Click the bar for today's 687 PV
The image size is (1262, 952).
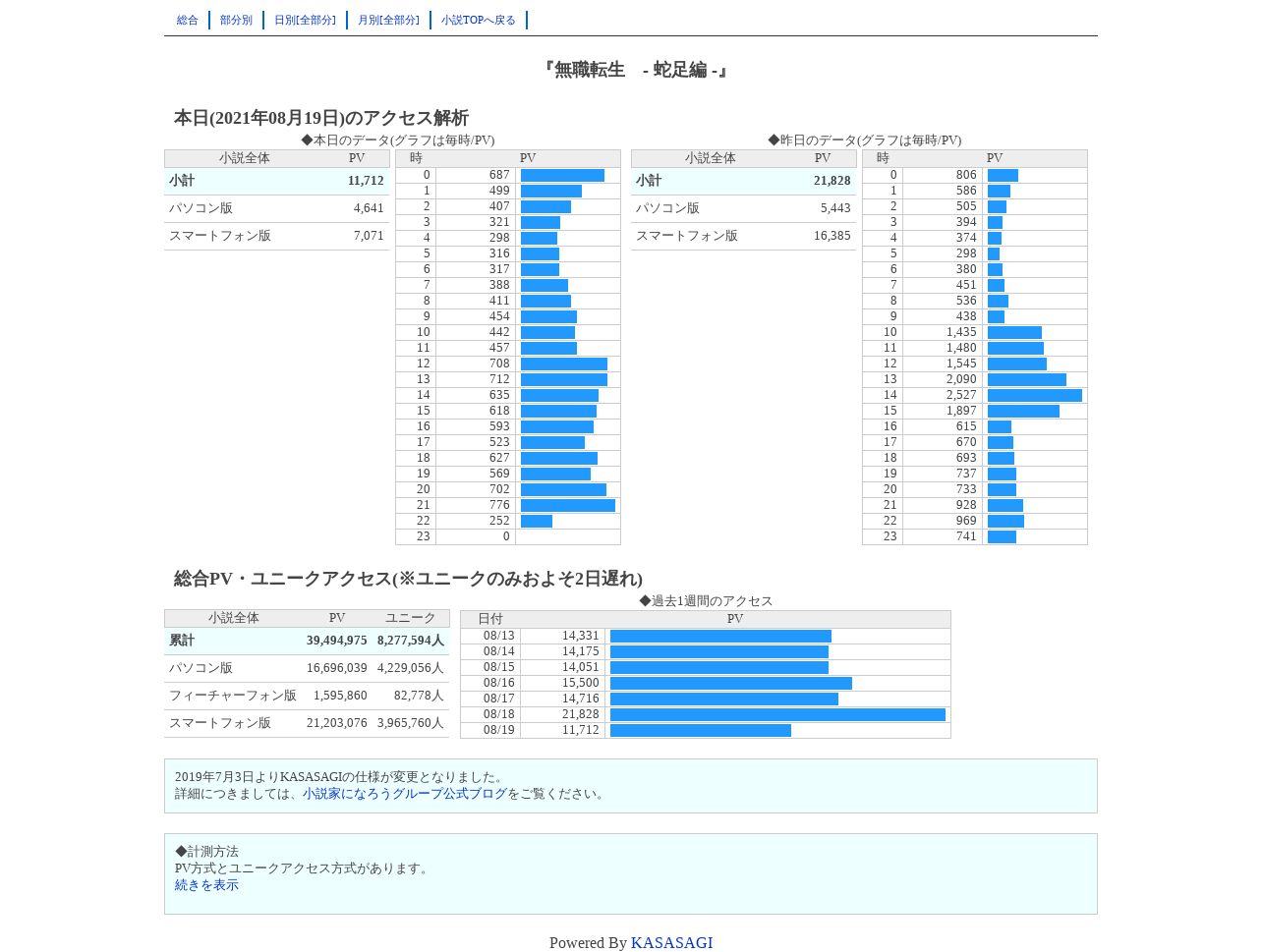point(562,175)
